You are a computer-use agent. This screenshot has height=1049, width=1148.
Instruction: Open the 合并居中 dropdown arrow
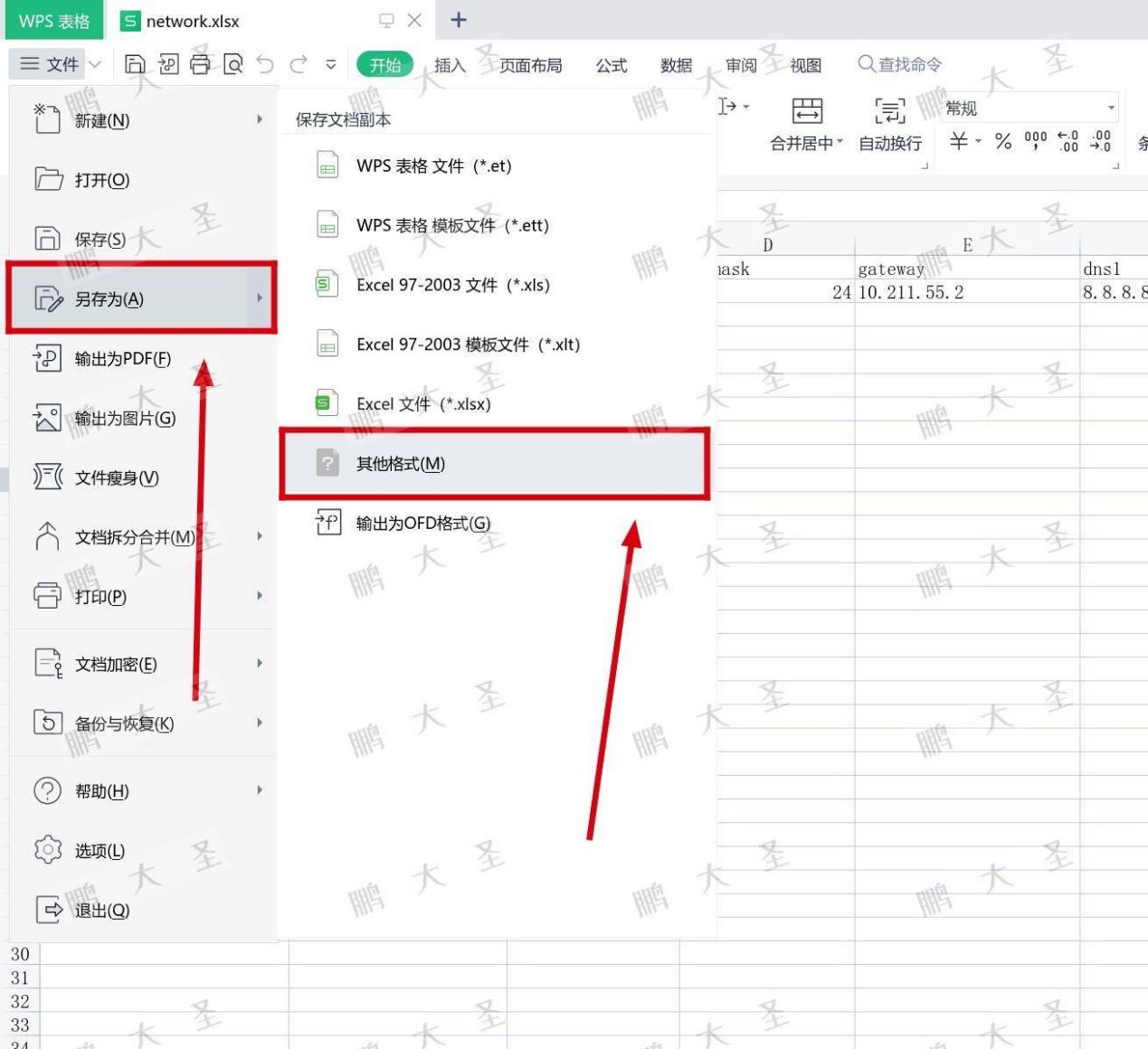point(839,143)
